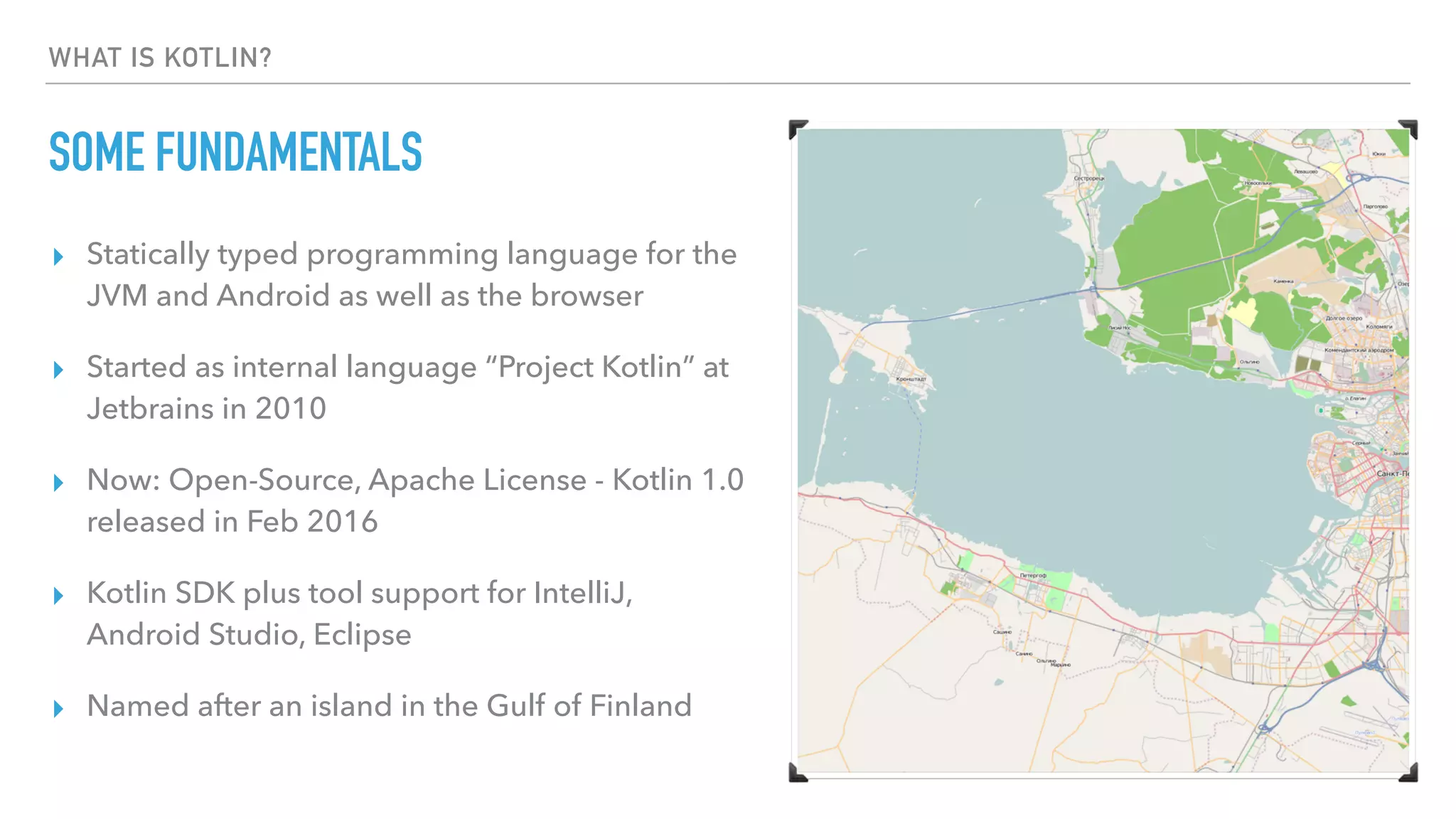Click the Kronstadt island label on the map
Screen dimensions: 1456x819
(911, 379)
